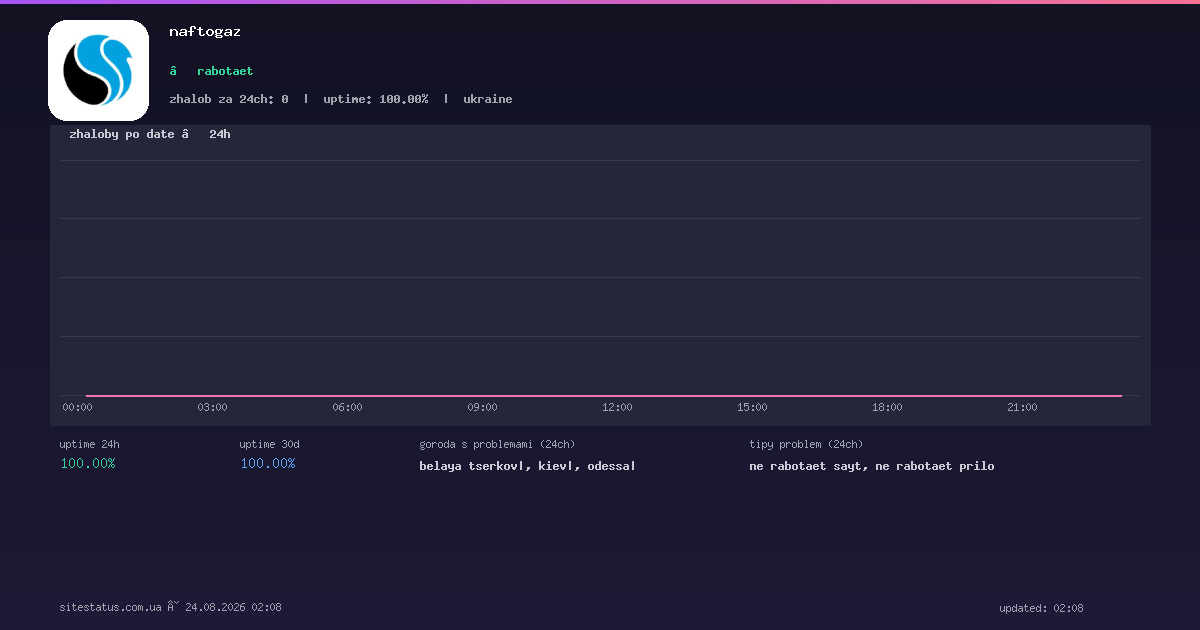The image size is (1200, 630).
Task: Select the ukraine country label
Action: point(487,99)
